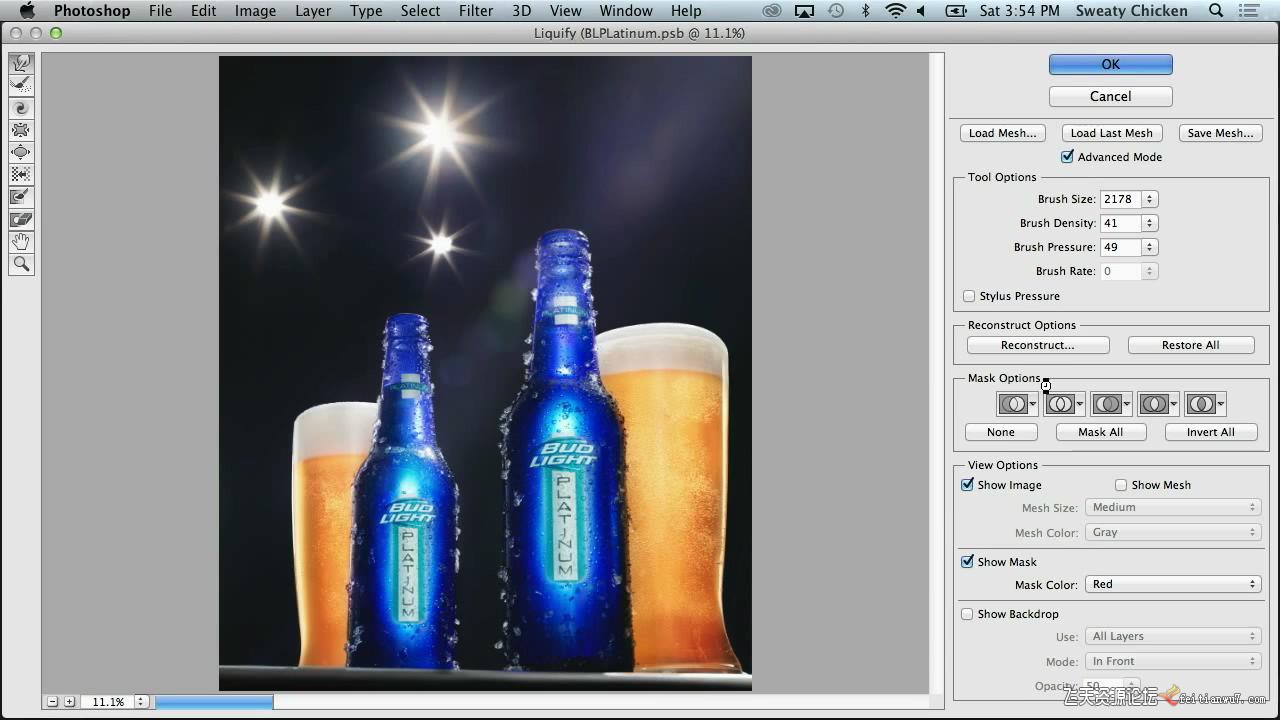
Task: Enable the Show Backdrop checkbox
Action: (x=967, y=614)
